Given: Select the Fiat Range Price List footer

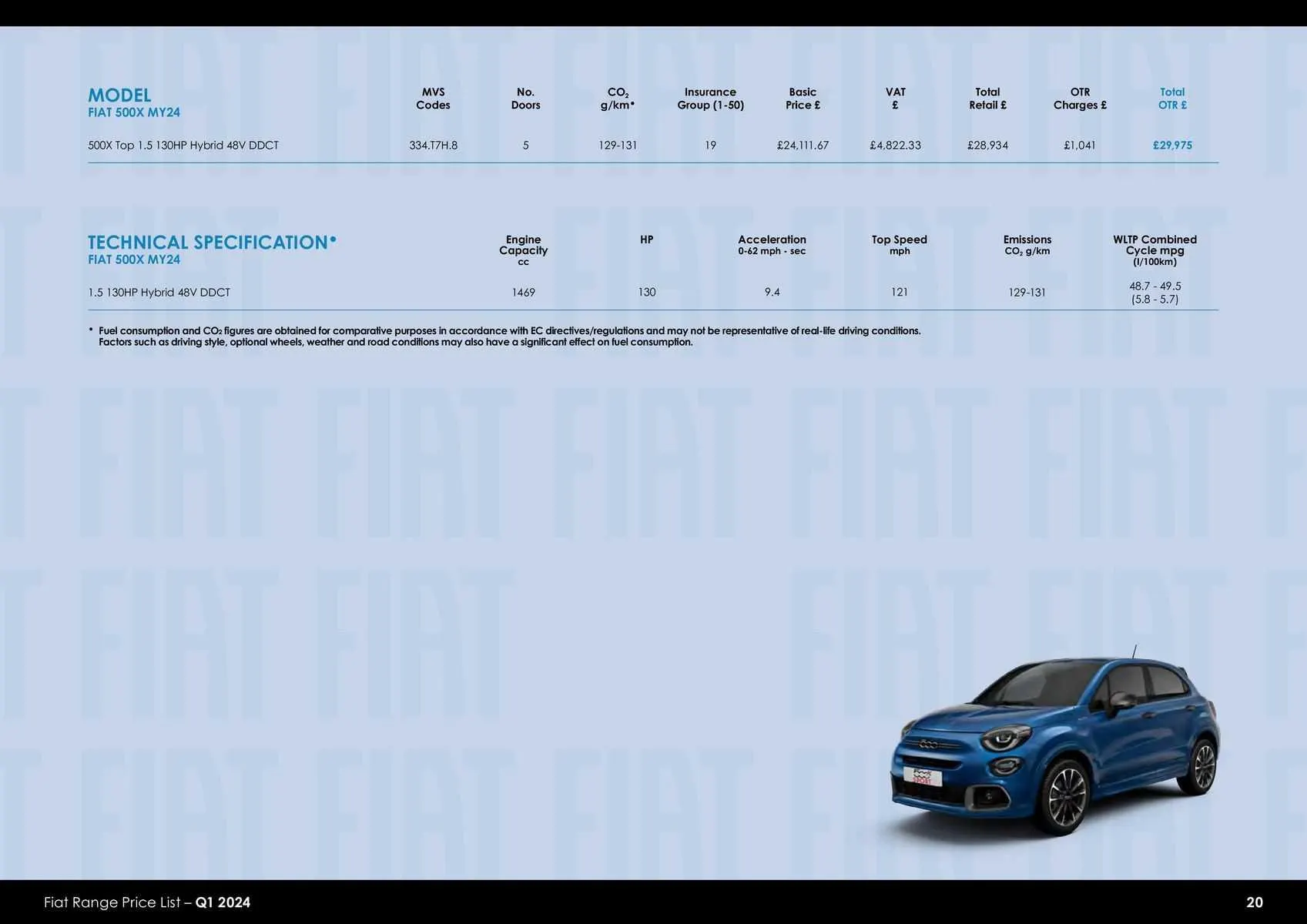Looking at the screenshot, I should tap(146, 902).
